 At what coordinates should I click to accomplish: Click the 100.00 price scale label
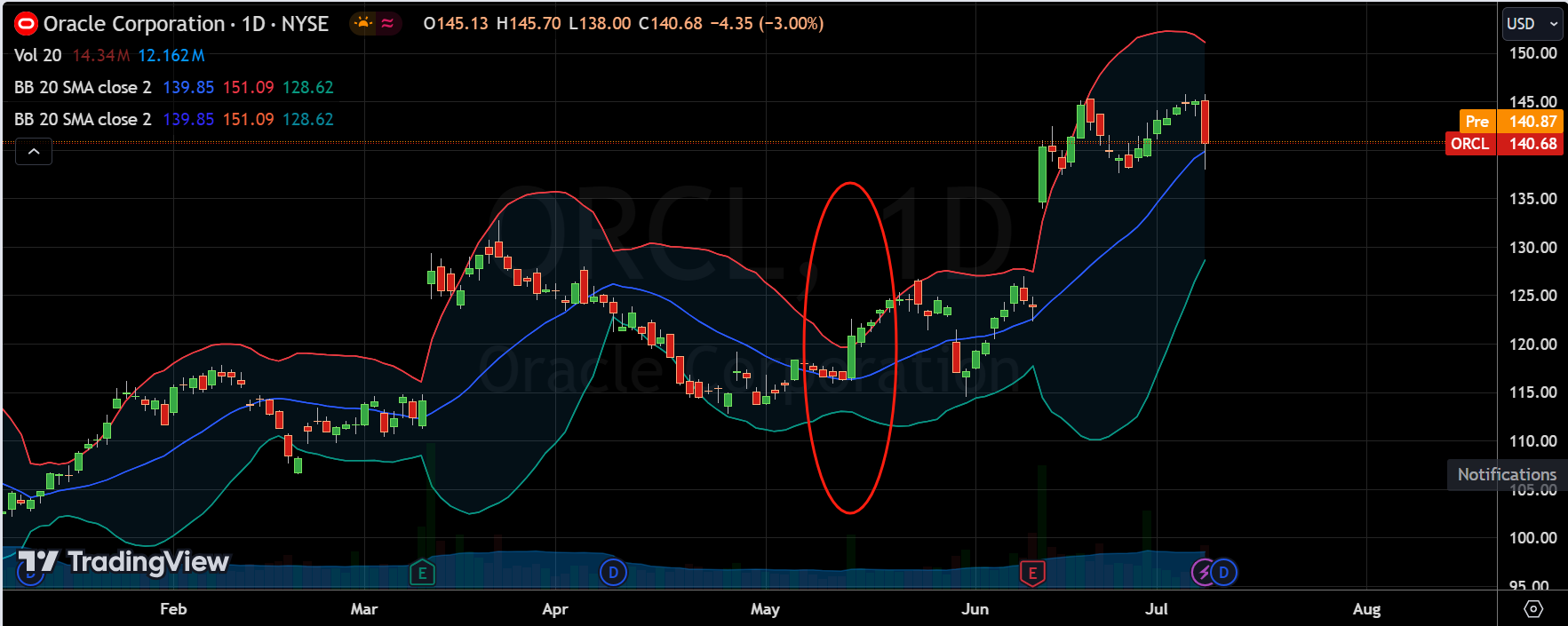[1533, 537]
